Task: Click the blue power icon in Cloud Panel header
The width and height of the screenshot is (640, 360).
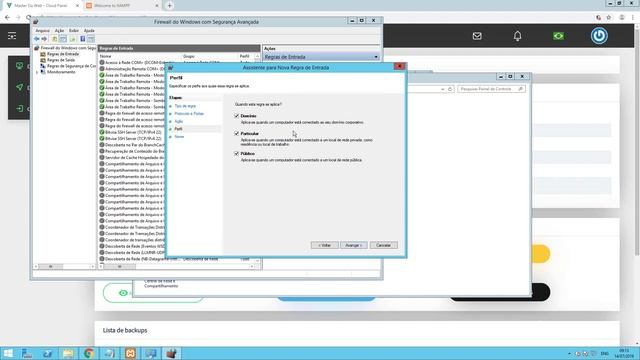Action: [x=599, y=36]
